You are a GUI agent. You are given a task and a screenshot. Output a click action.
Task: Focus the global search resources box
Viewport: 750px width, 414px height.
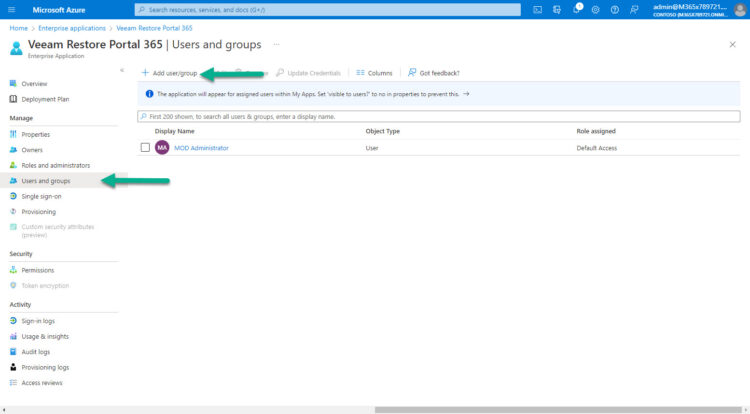click(x=328, y=10)
